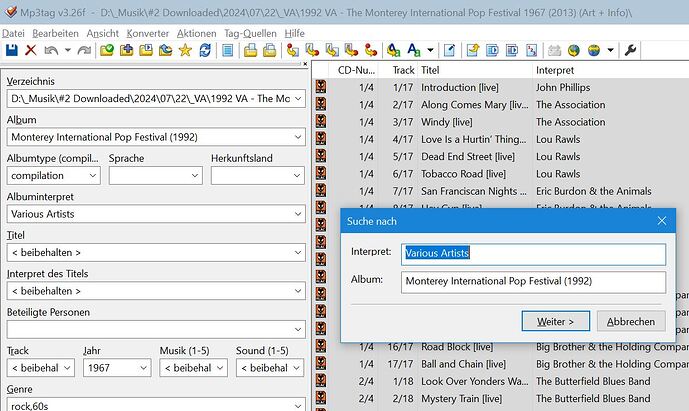Open the Tag-Quellen menu

pyautogui.click(x=250, y=33)
